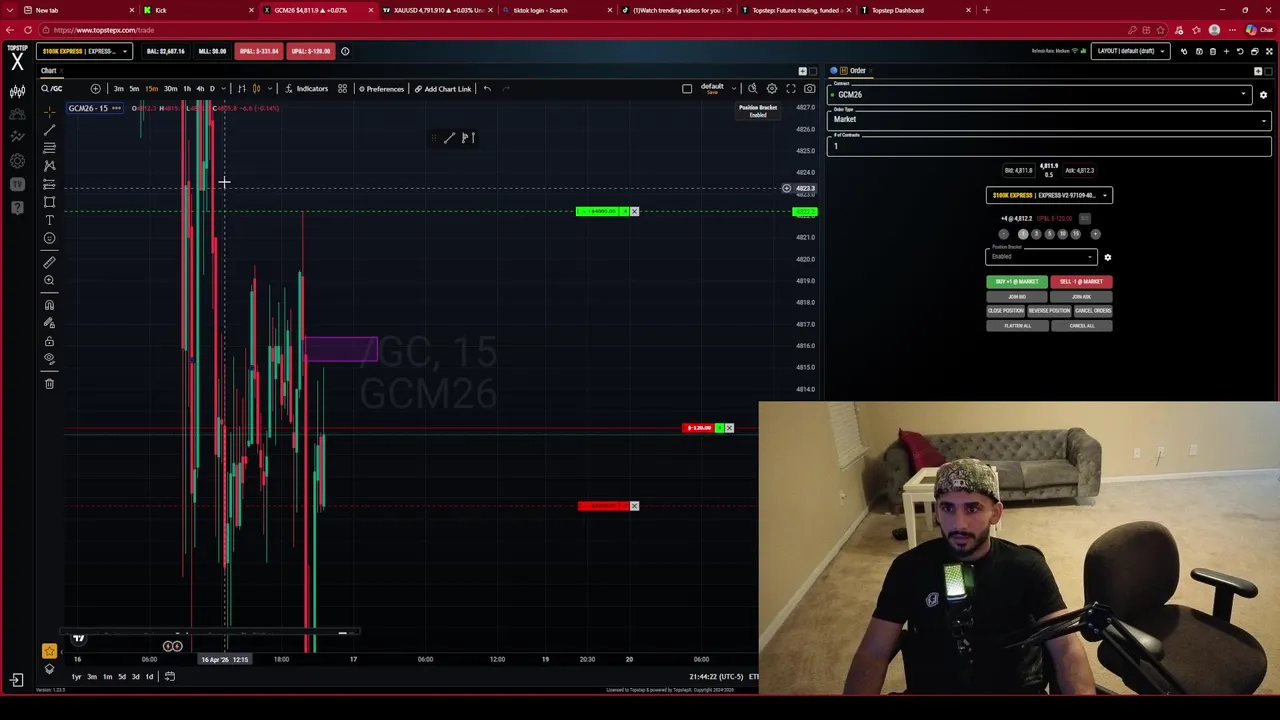Click the symbol search /GC field
The width and height of the screenshot is (1280, 720).
[52, 89]
